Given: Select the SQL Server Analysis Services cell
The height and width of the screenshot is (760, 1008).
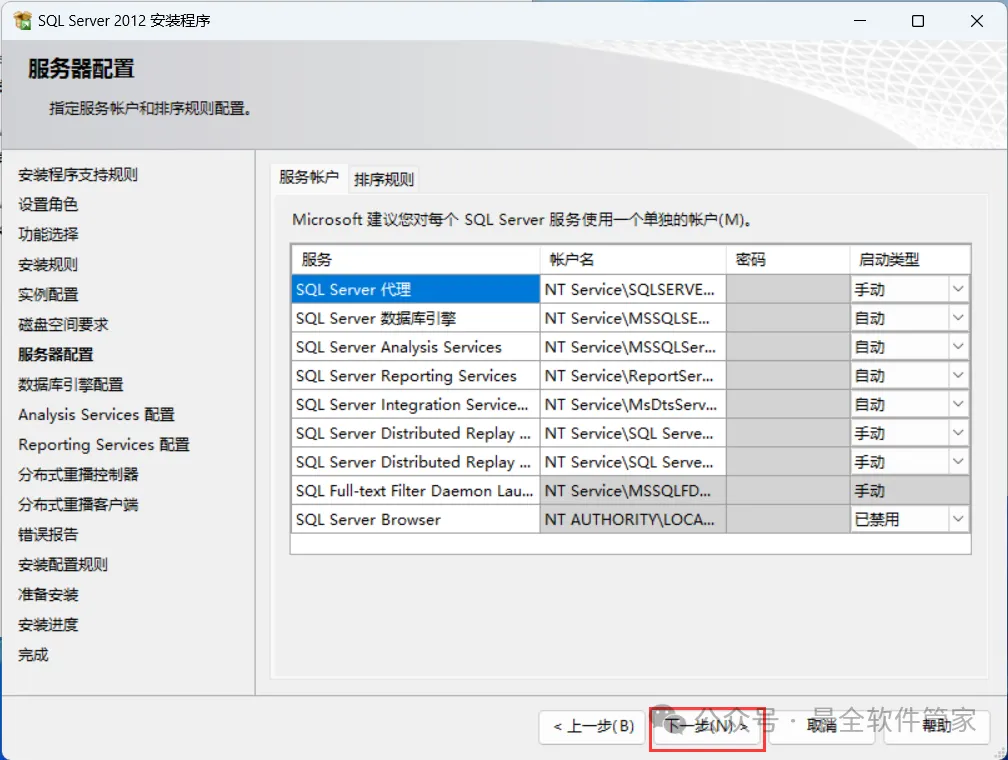Looking at the screenshot, I should click(x=415, y=347).
